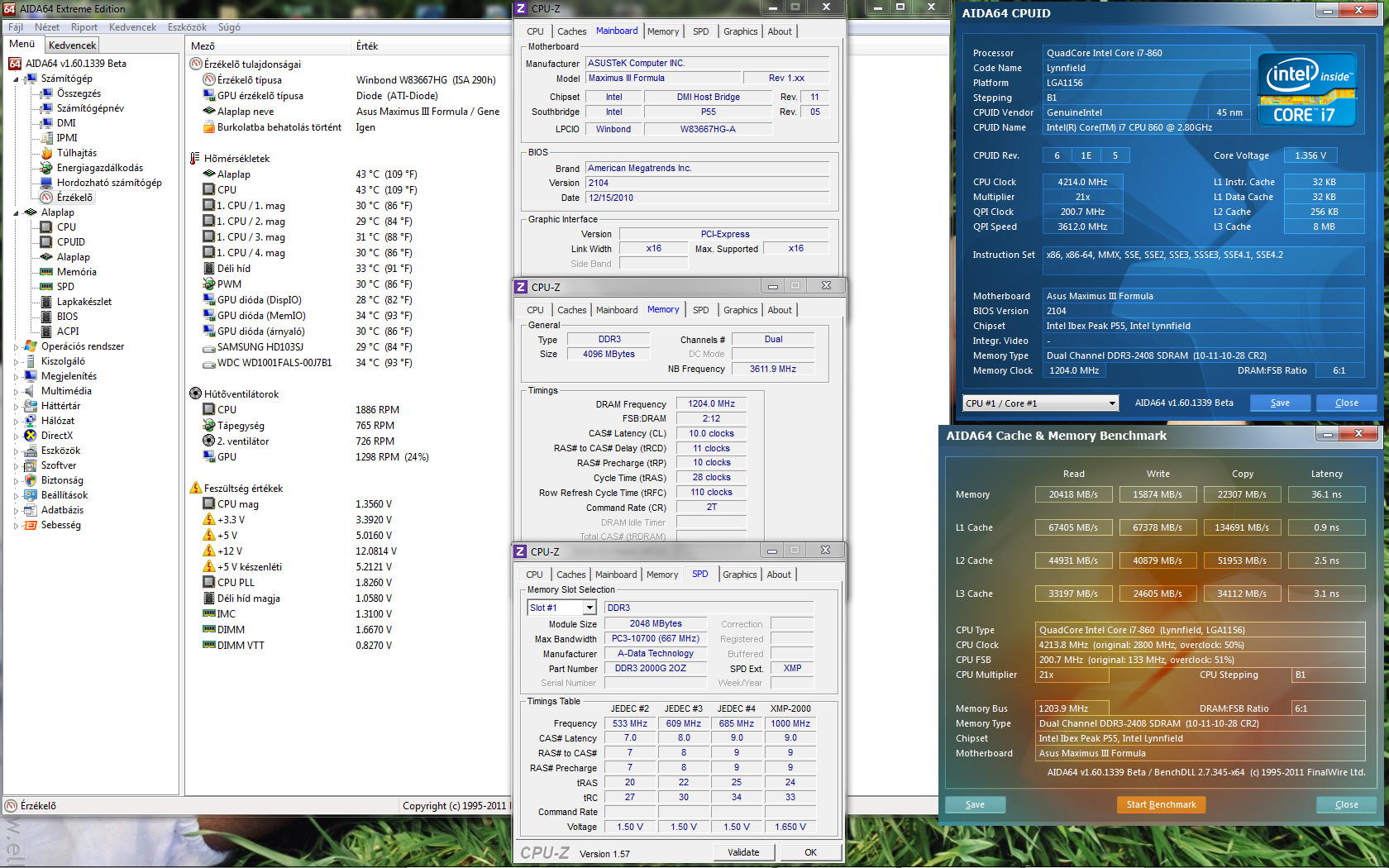This screenshot has width=1389, height=868.
Task: Expand the Kiszolgáló tree node
Action: 16,362
